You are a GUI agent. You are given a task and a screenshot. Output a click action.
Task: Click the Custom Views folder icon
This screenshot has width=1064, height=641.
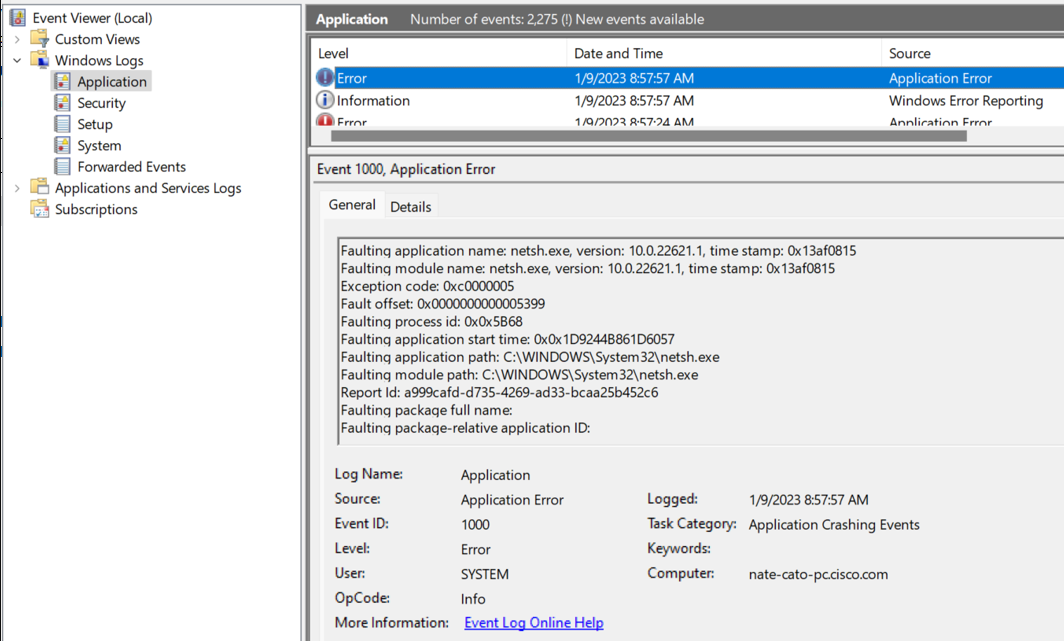click(40, 38)
